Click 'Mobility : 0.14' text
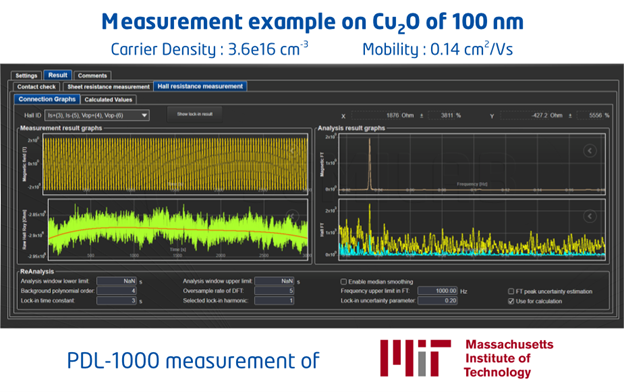This screenshot has height=392, width=624. tap(437, 49)
